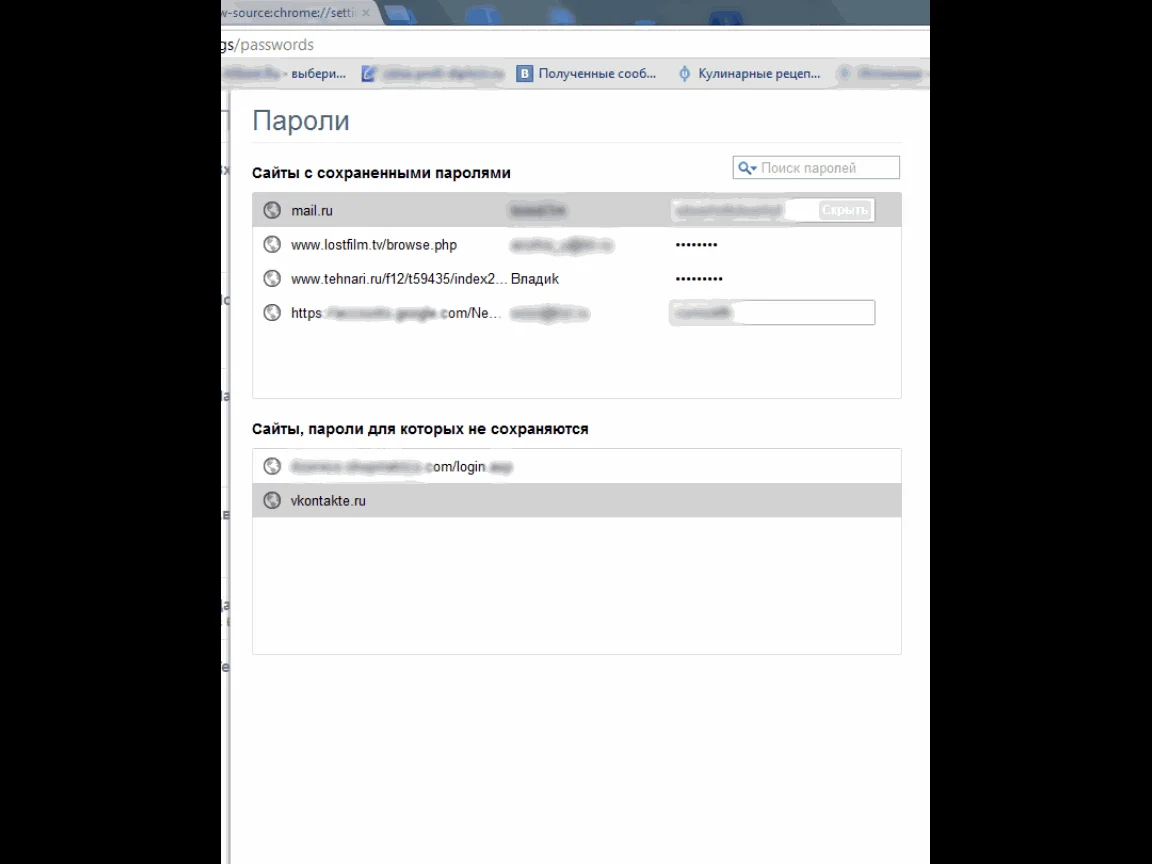Select the vkontakte.ru never-saved row
The width and height of the screenshot is (1152, 864).
[577, 500]
